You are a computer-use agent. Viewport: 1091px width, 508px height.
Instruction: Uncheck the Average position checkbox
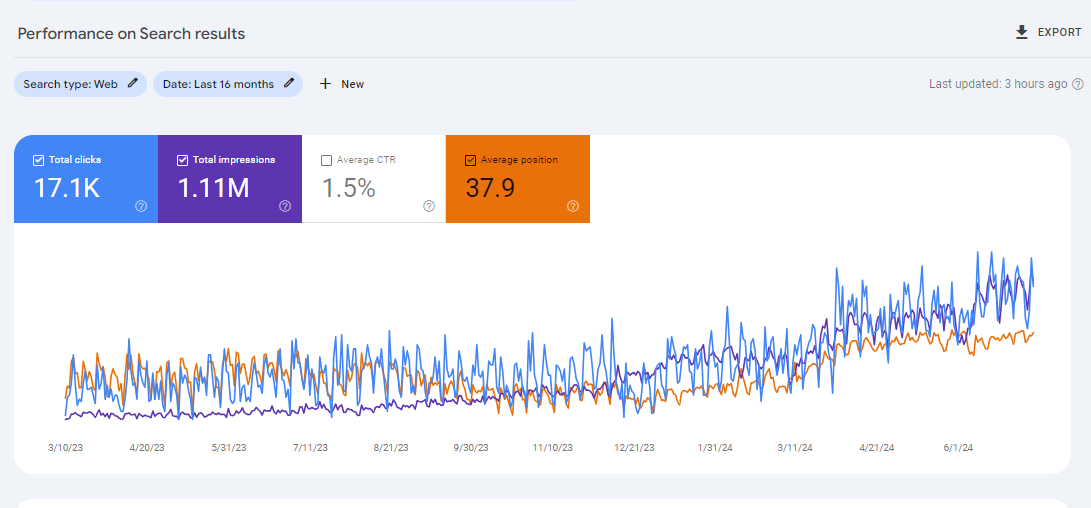pos(470,160)
